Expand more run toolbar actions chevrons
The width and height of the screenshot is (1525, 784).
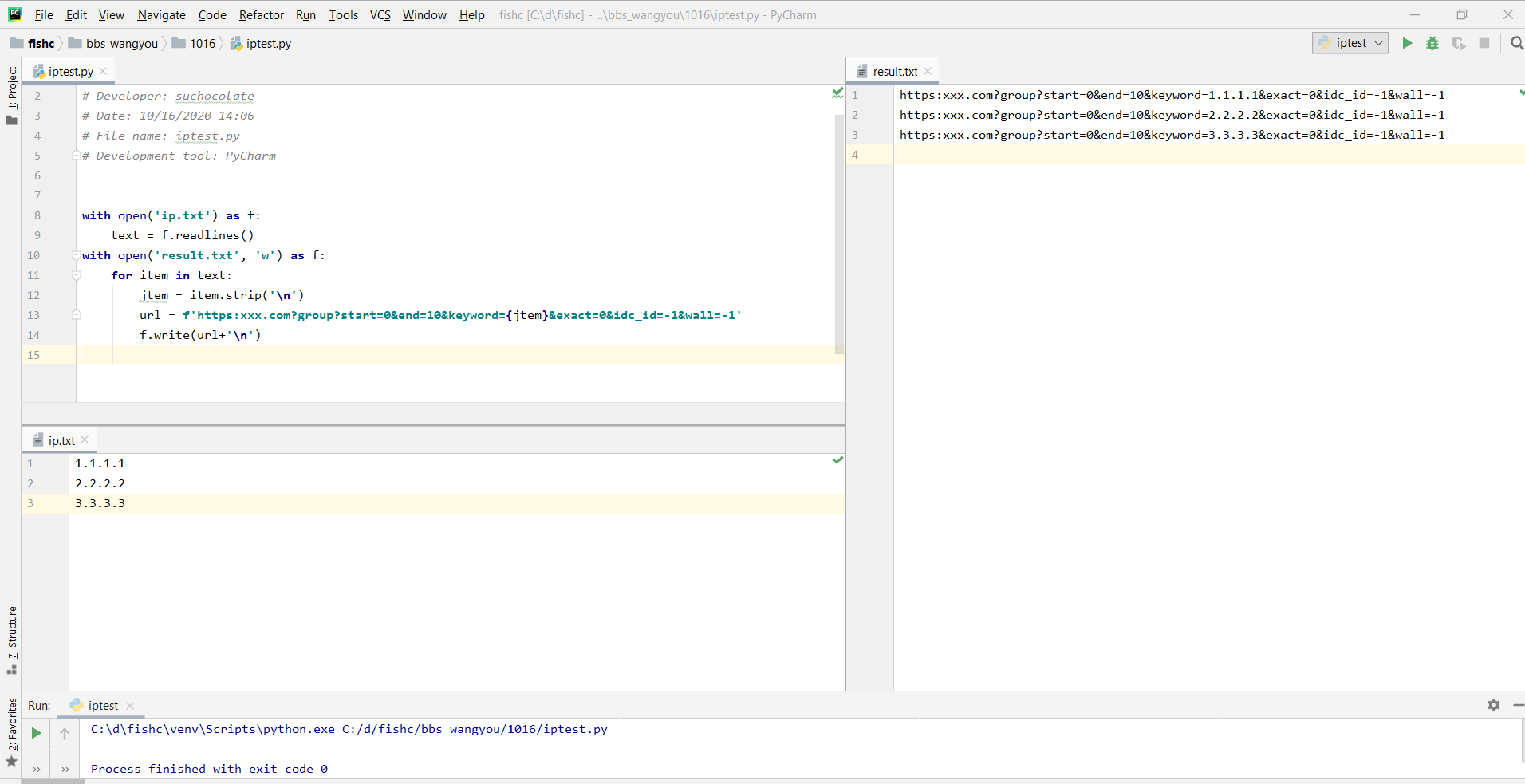[x=36, y=770]
